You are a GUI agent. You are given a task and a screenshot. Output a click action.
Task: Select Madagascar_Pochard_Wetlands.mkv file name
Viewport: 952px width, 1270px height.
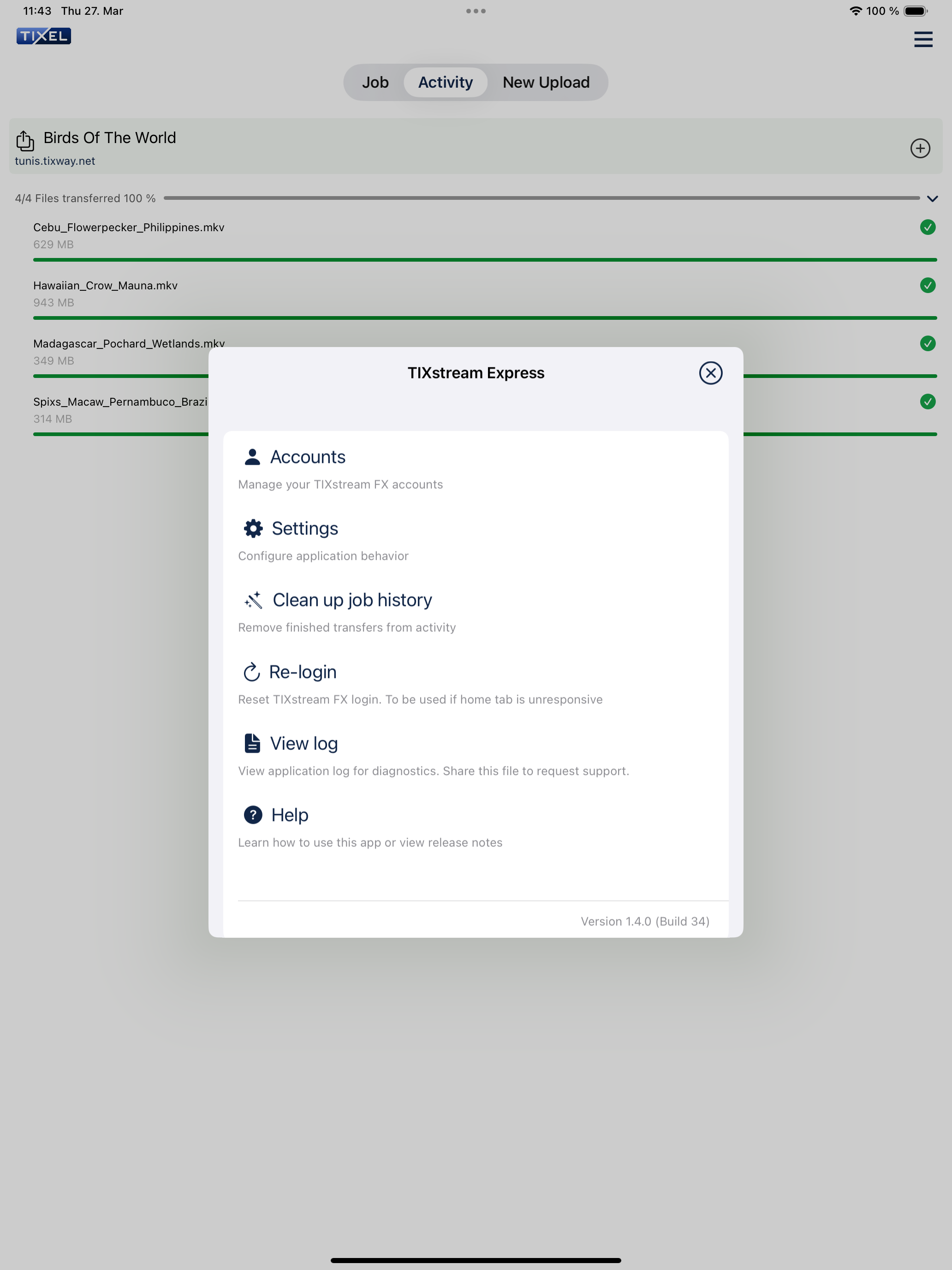click(129, 343)
